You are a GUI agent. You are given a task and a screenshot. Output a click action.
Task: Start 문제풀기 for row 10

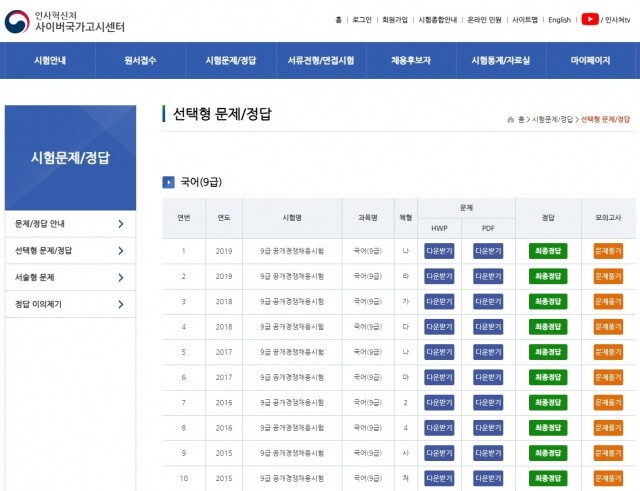pos(608,478)
